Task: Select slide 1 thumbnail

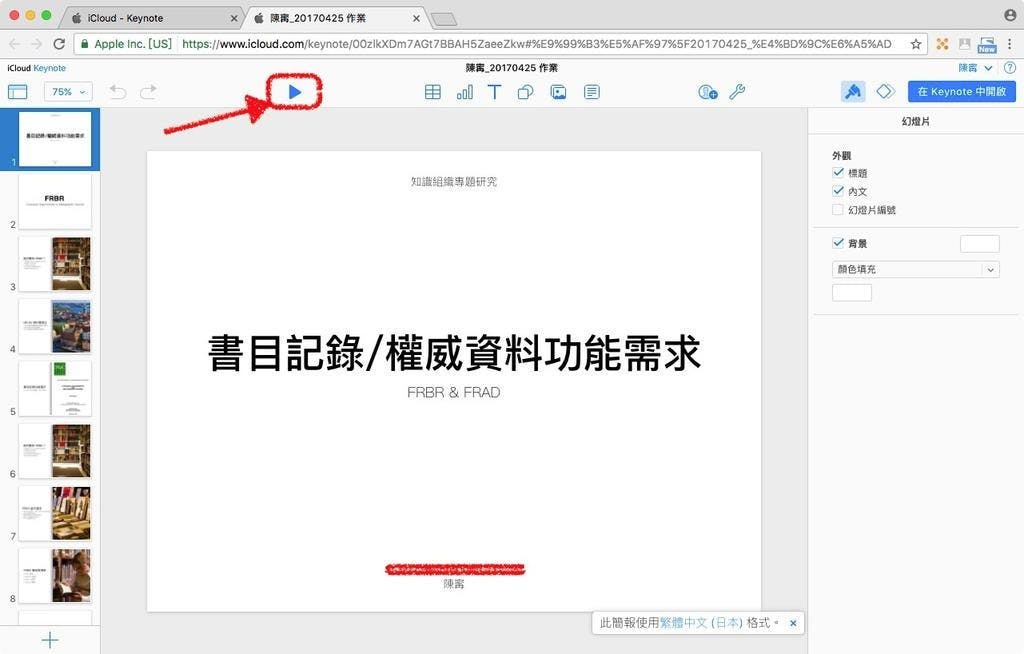Action: tap(55, 139)
